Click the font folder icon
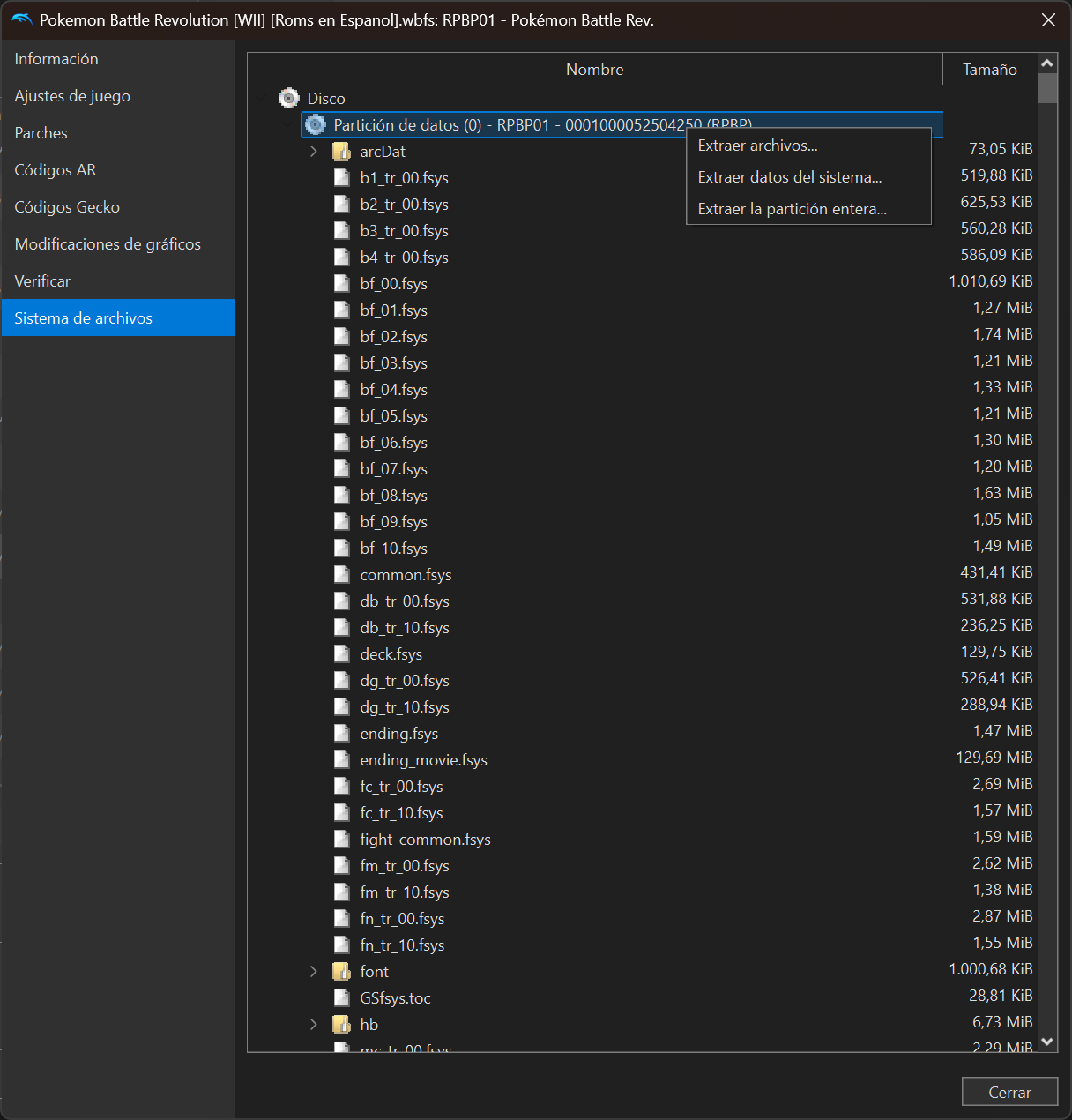Viewport: 1072px width, 1120px height. tap(341, 971)
